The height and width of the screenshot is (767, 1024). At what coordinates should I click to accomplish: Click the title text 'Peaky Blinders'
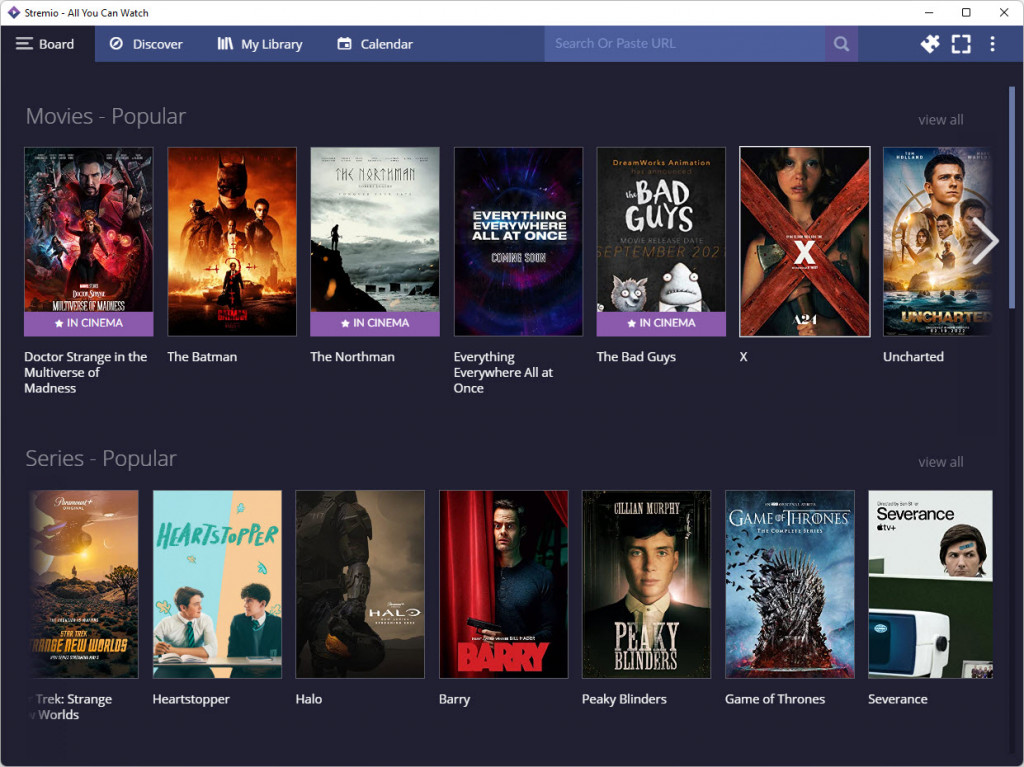624,699
